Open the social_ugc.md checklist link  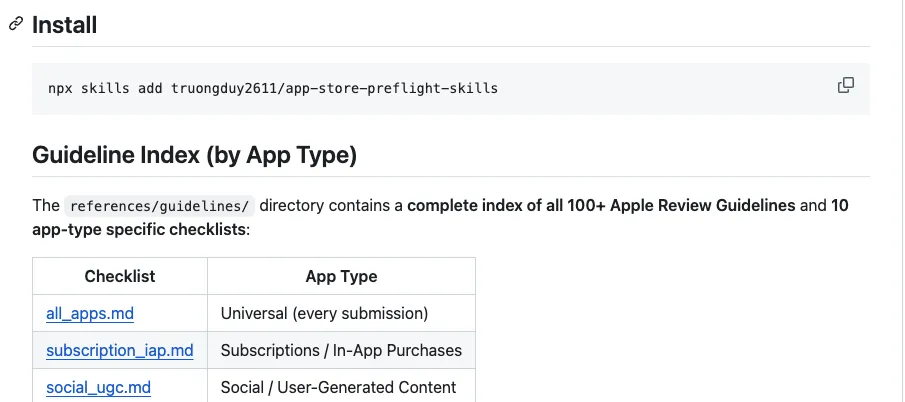[98, 387]
